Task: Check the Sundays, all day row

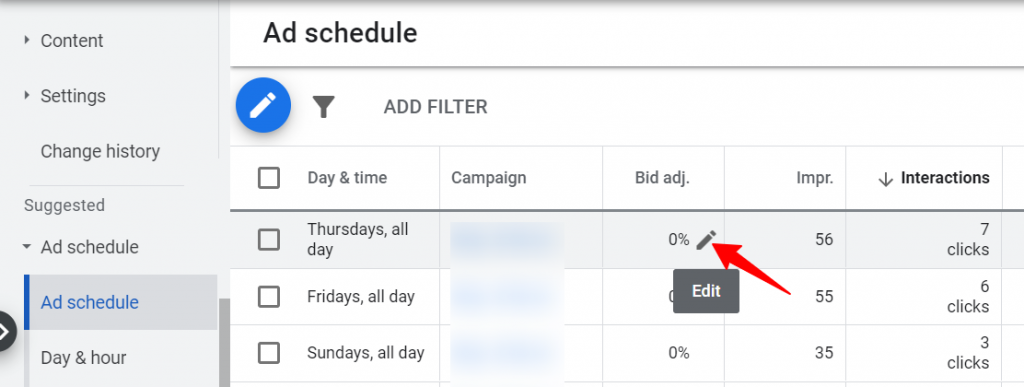Action: pyautogui.click(x=269, y=353)
